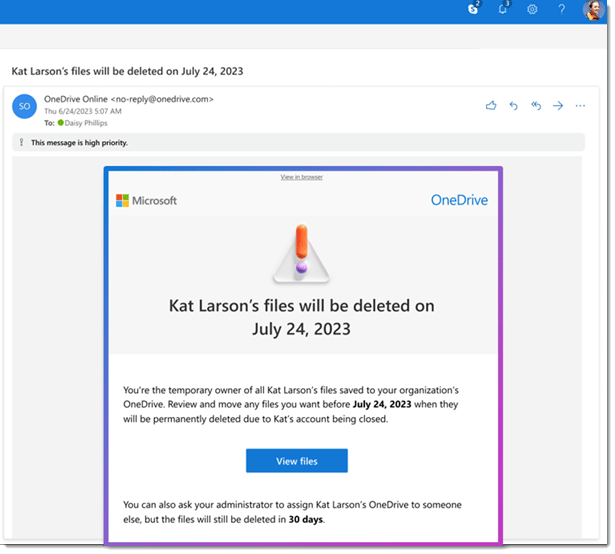Reply to the OneDrive email

(x=514, y=105)
